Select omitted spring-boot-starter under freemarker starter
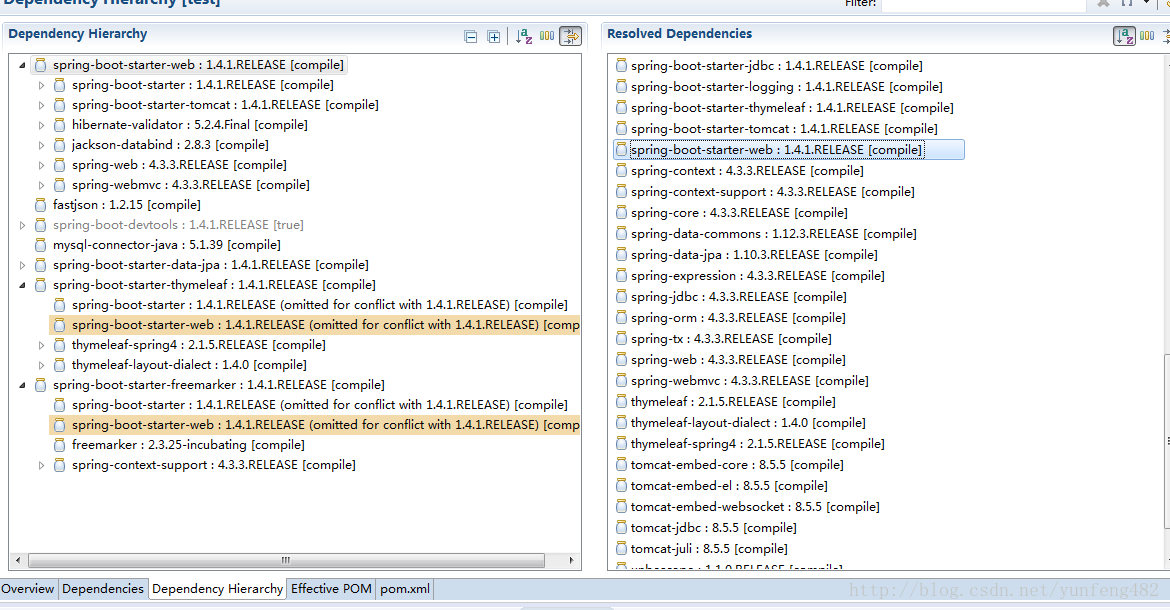The width and height of the screenshot is (1170, 610). click(319, 405)
